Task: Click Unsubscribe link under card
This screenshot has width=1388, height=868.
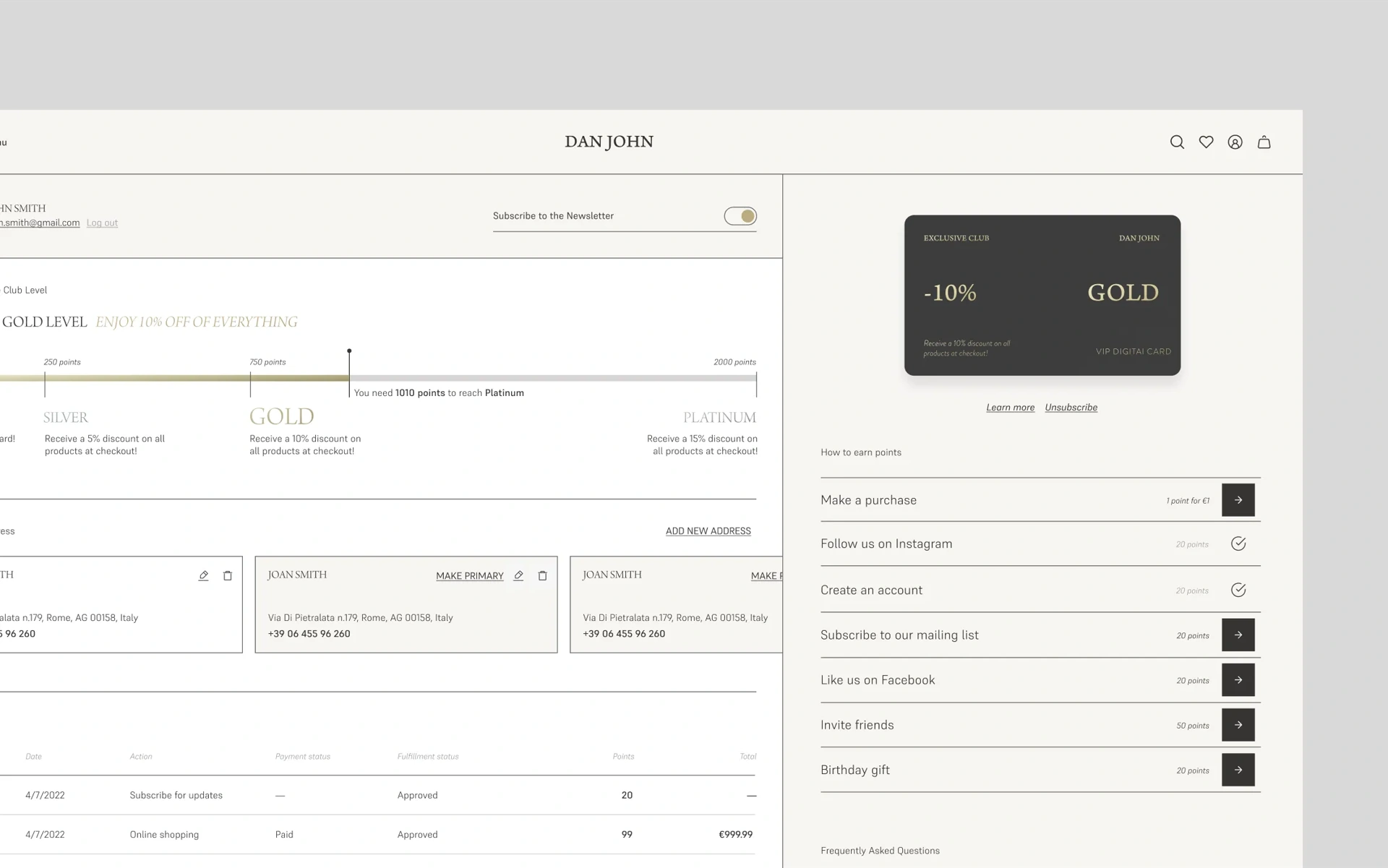Action: 1071,408
